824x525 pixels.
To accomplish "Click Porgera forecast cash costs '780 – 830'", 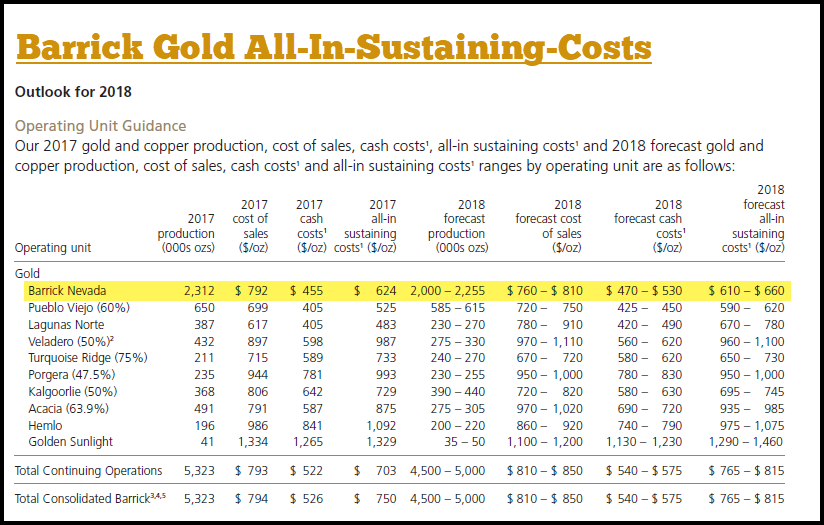I will [650, 375].
